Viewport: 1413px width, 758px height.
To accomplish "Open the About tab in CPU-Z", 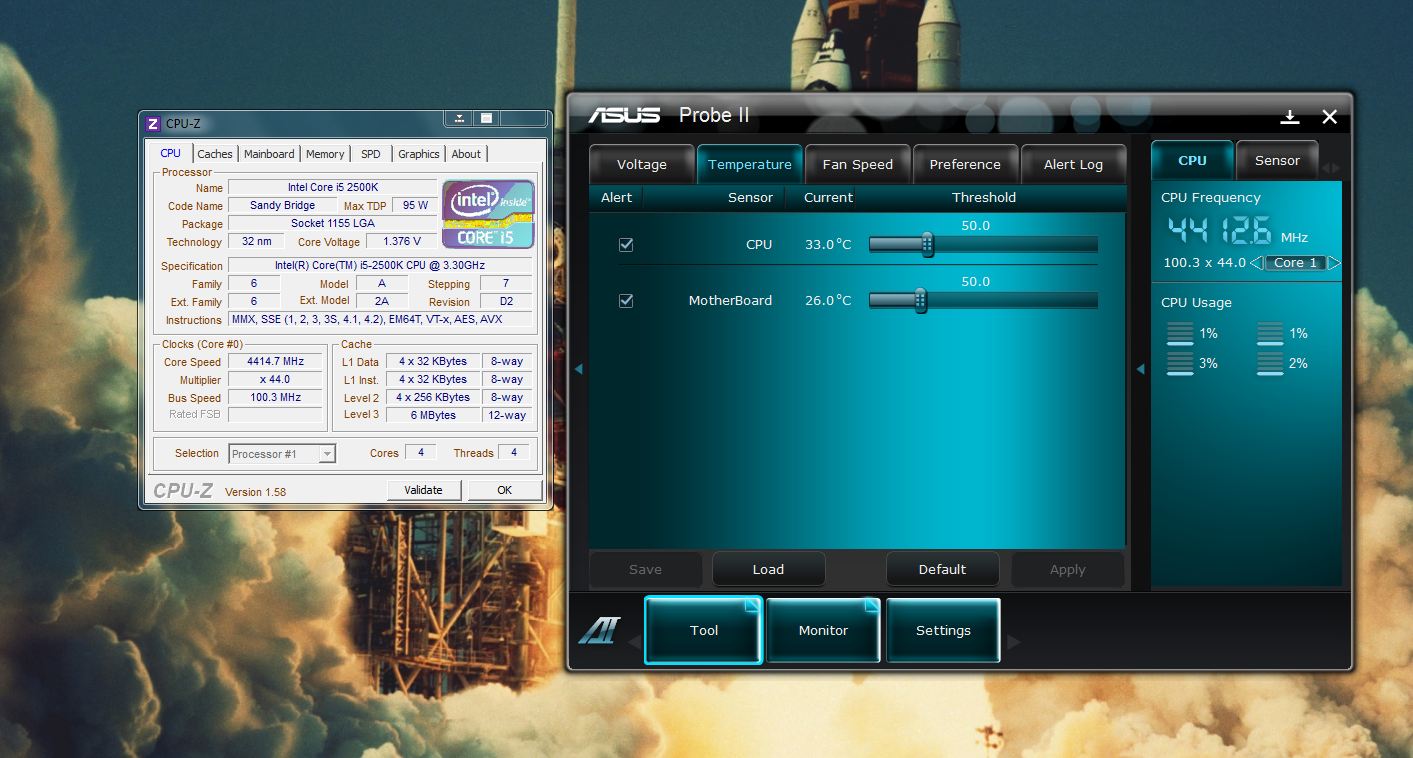I will coord(466,154).
